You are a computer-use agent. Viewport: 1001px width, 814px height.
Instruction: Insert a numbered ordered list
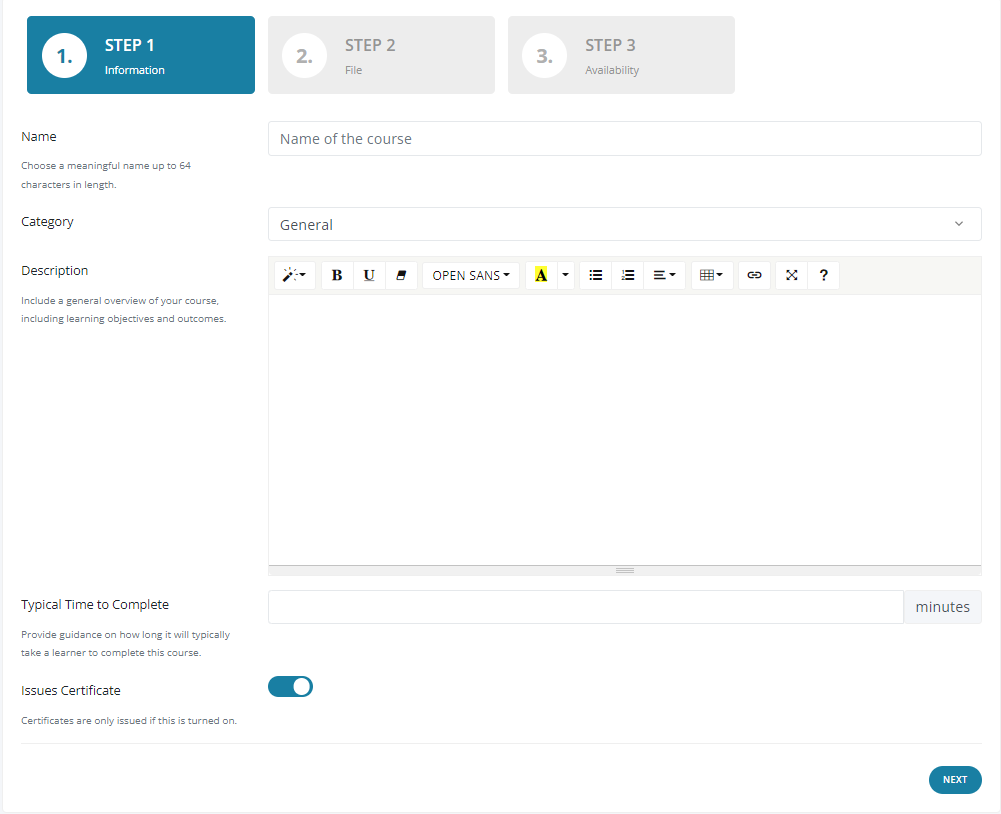[x=628, y=275]
